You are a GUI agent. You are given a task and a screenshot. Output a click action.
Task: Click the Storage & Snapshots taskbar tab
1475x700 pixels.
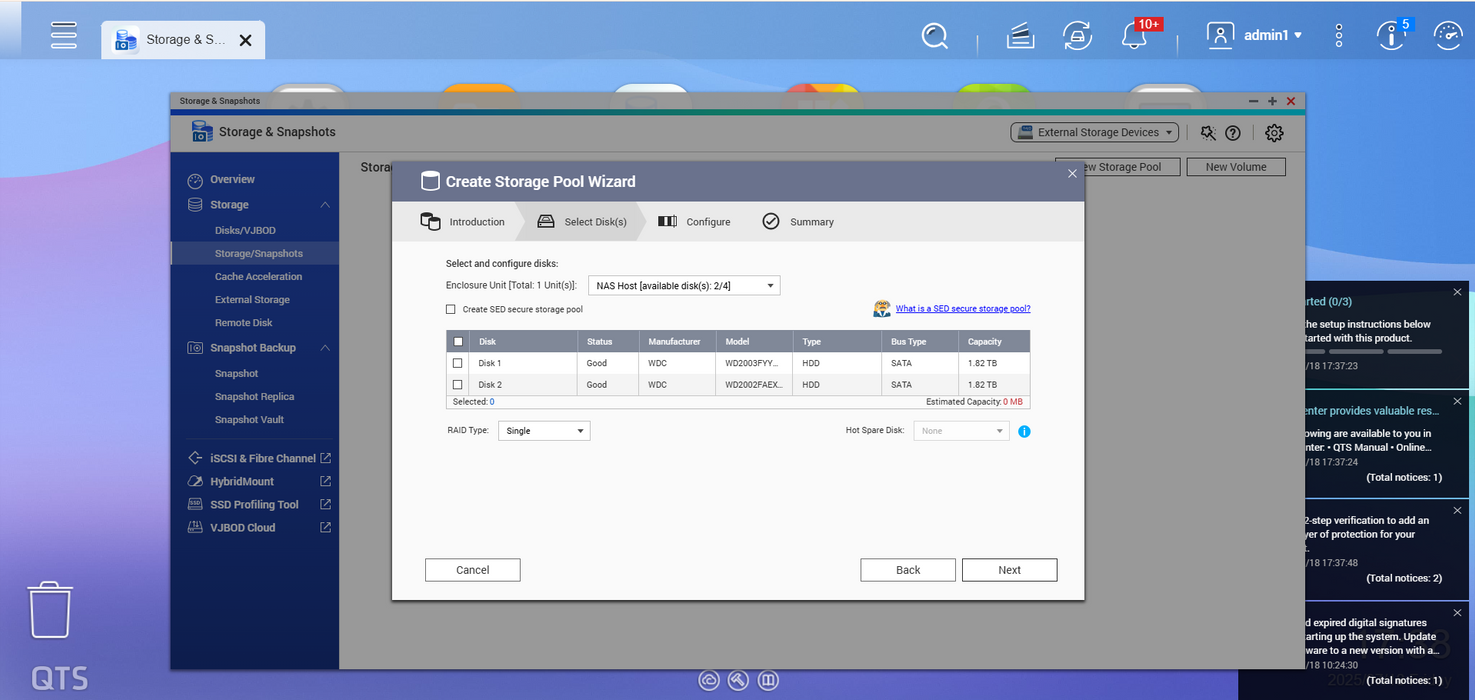click(183, 40)
